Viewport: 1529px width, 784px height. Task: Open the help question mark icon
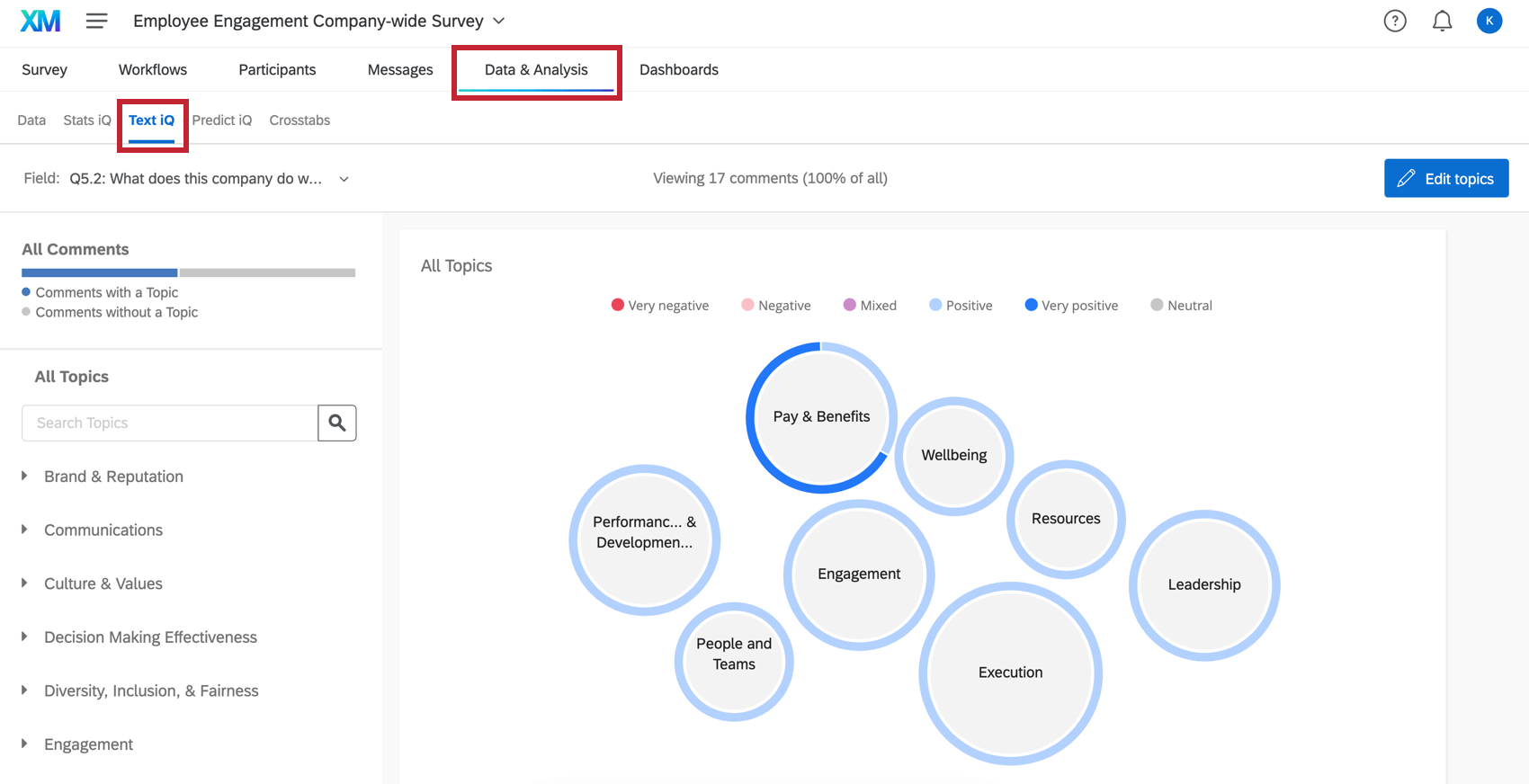click(x=1395, y=21)
